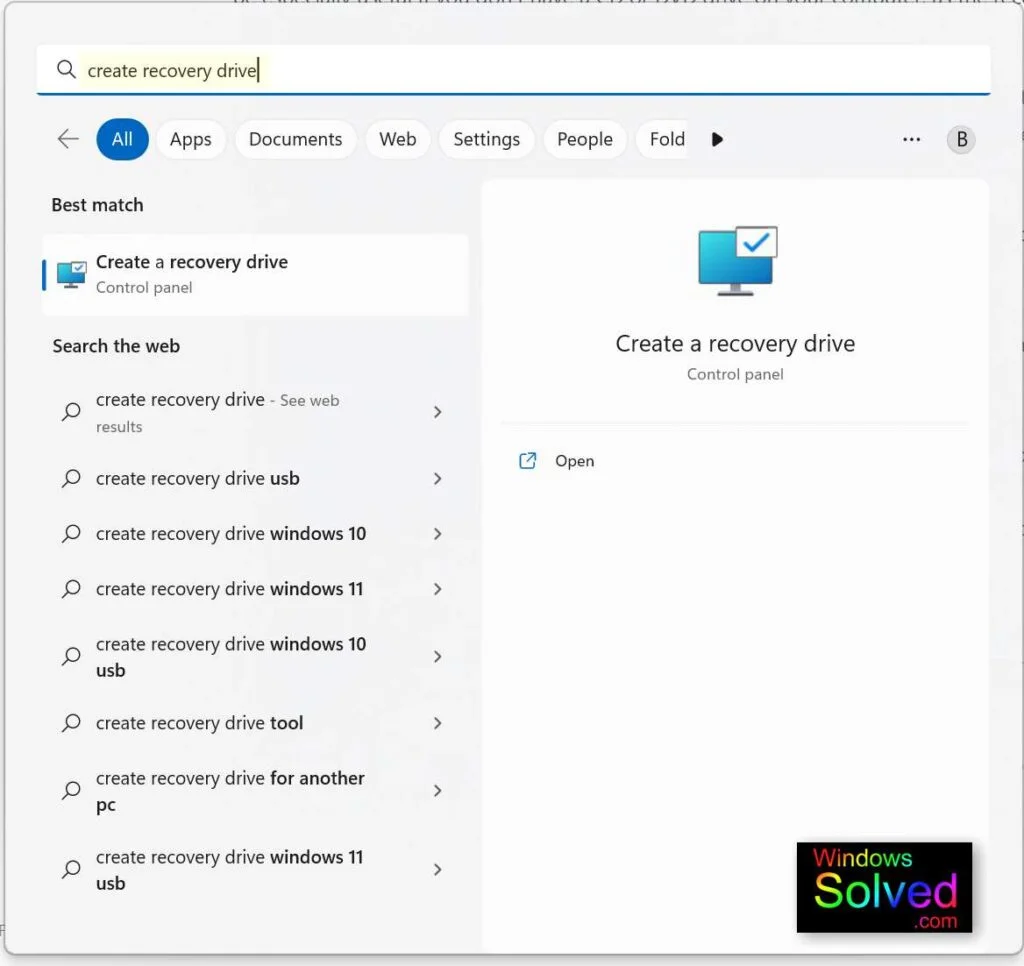The height and width of the screenshot is (966, 1024).
Task: Switch to the Web filter tab
Action: pyautogui.click(x=398, y=139)
